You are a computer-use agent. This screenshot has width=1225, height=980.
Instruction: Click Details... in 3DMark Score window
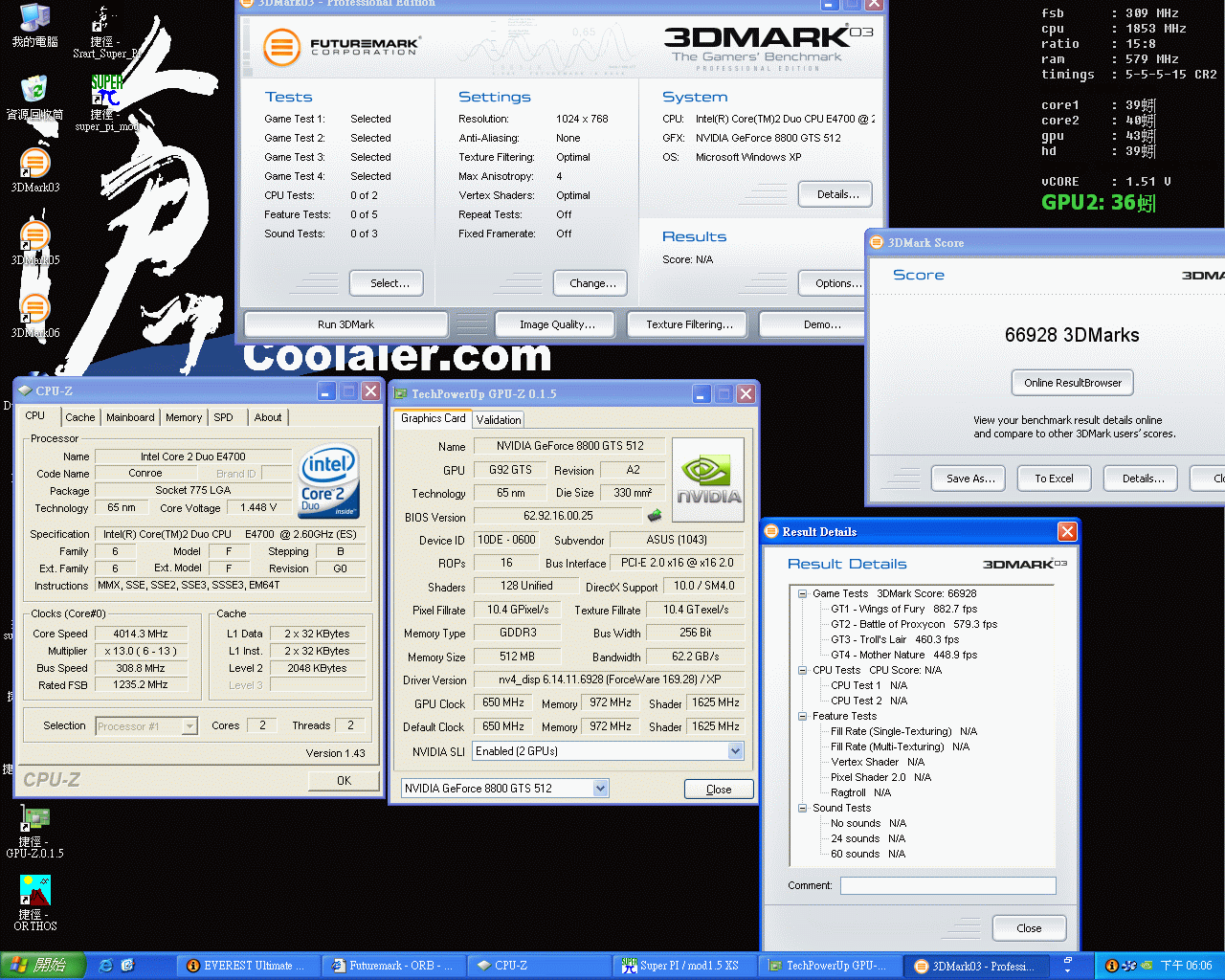(1143, 479)
